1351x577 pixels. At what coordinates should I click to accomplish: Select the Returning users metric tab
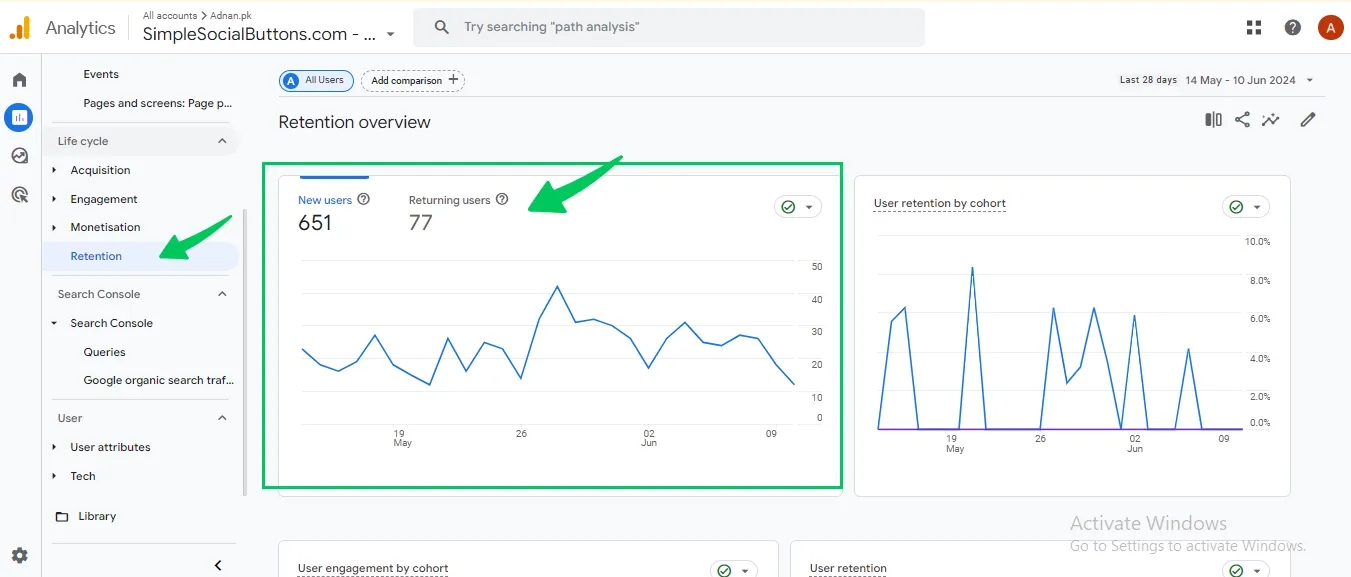449,200
